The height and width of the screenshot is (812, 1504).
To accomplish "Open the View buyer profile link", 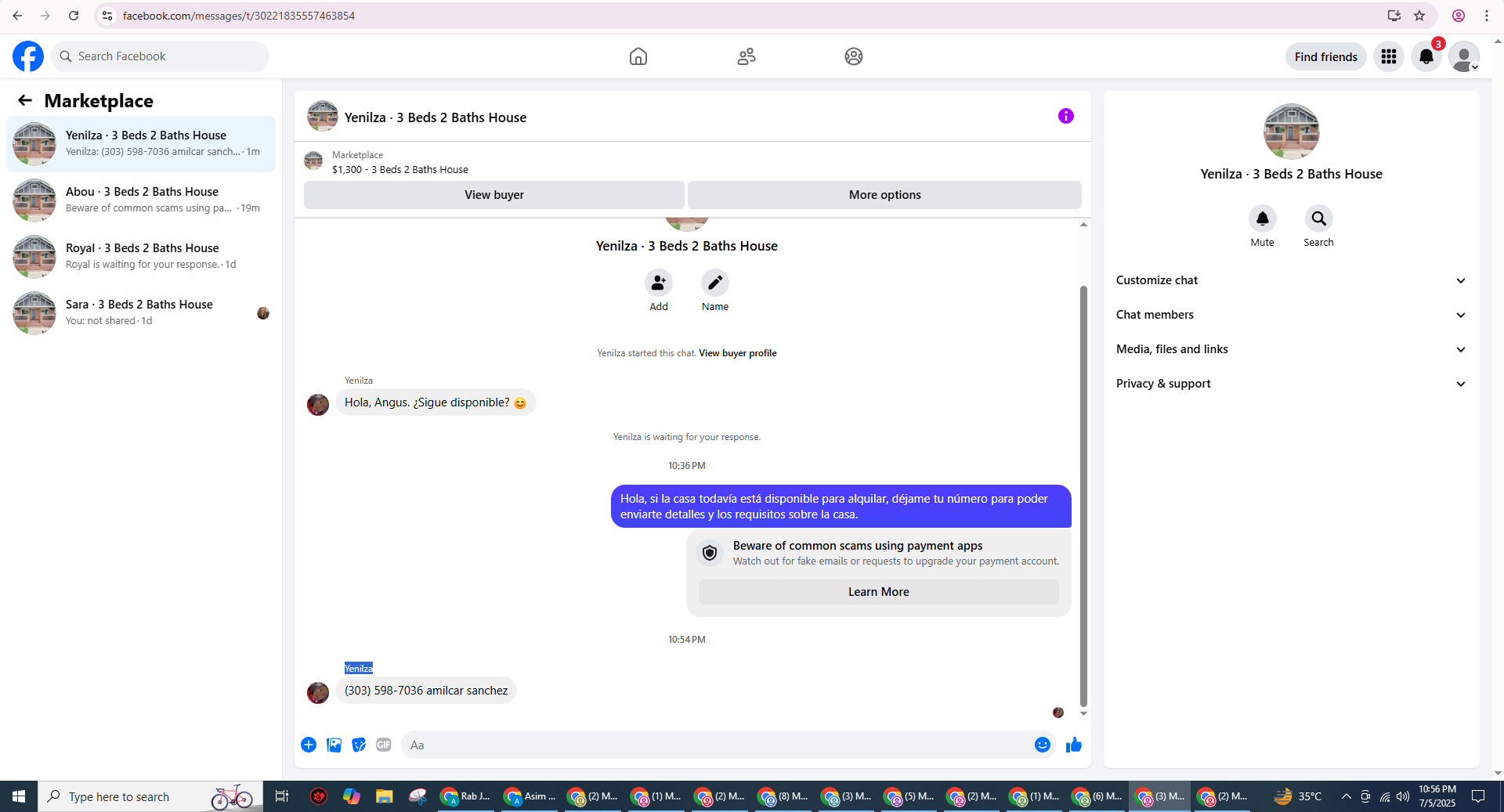I will (x=737, y=353).
